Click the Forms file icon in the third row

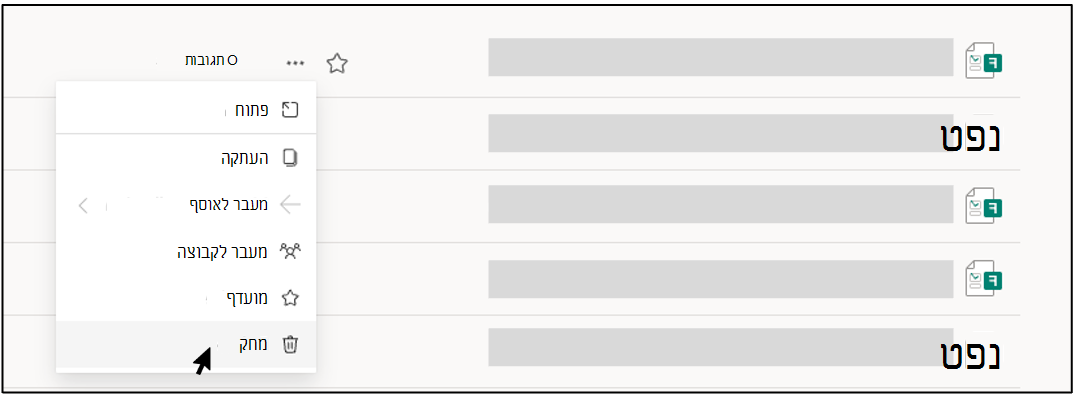point(984,206)
